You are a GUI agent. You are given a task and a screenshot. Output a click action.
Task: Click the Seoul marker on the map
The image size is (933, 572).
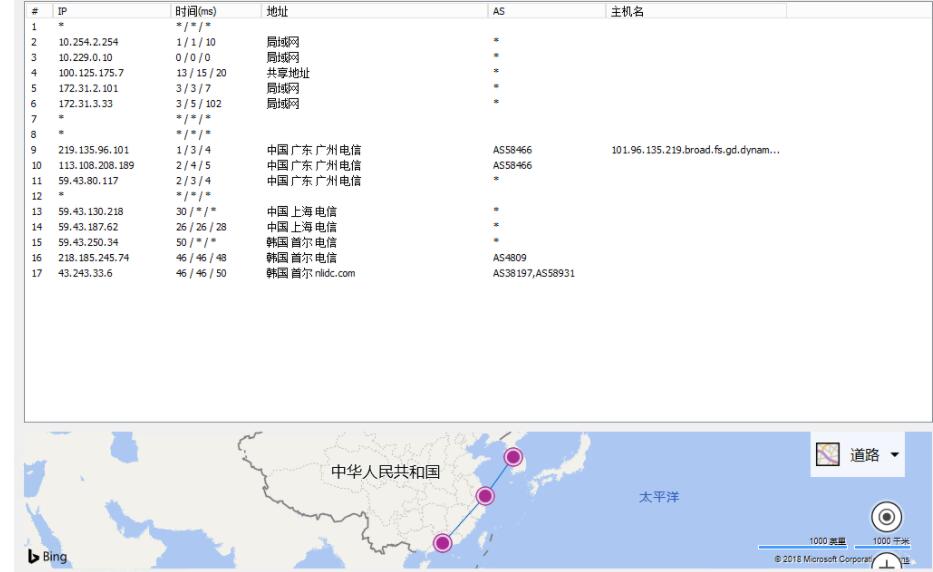pyautogui.click(x=513, y=457)
